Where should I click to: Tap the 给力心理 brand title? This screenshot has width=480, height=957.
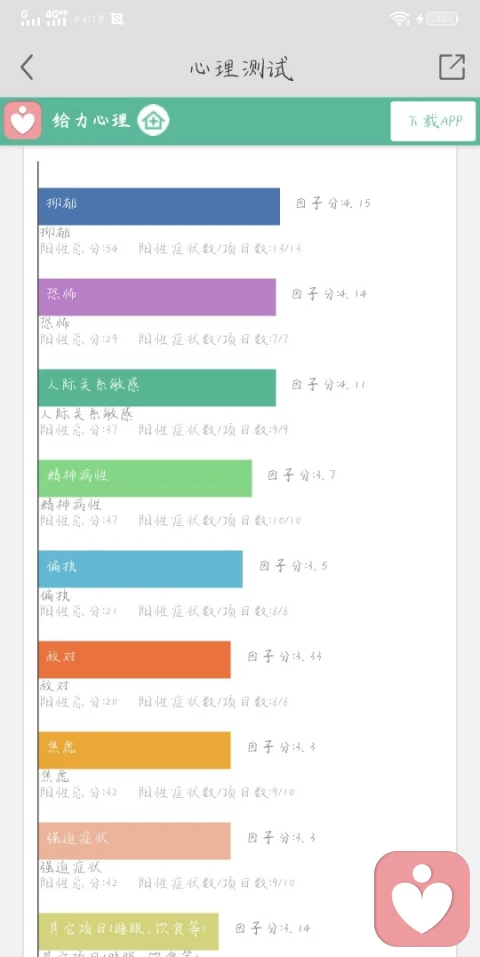point(92,120)
